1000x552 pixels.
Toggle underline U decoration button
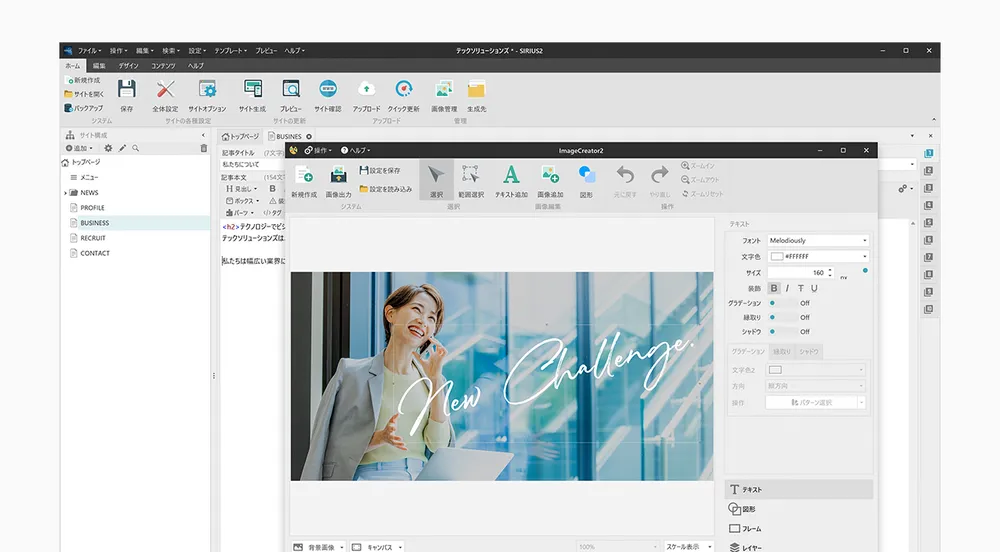coord(814,288)
